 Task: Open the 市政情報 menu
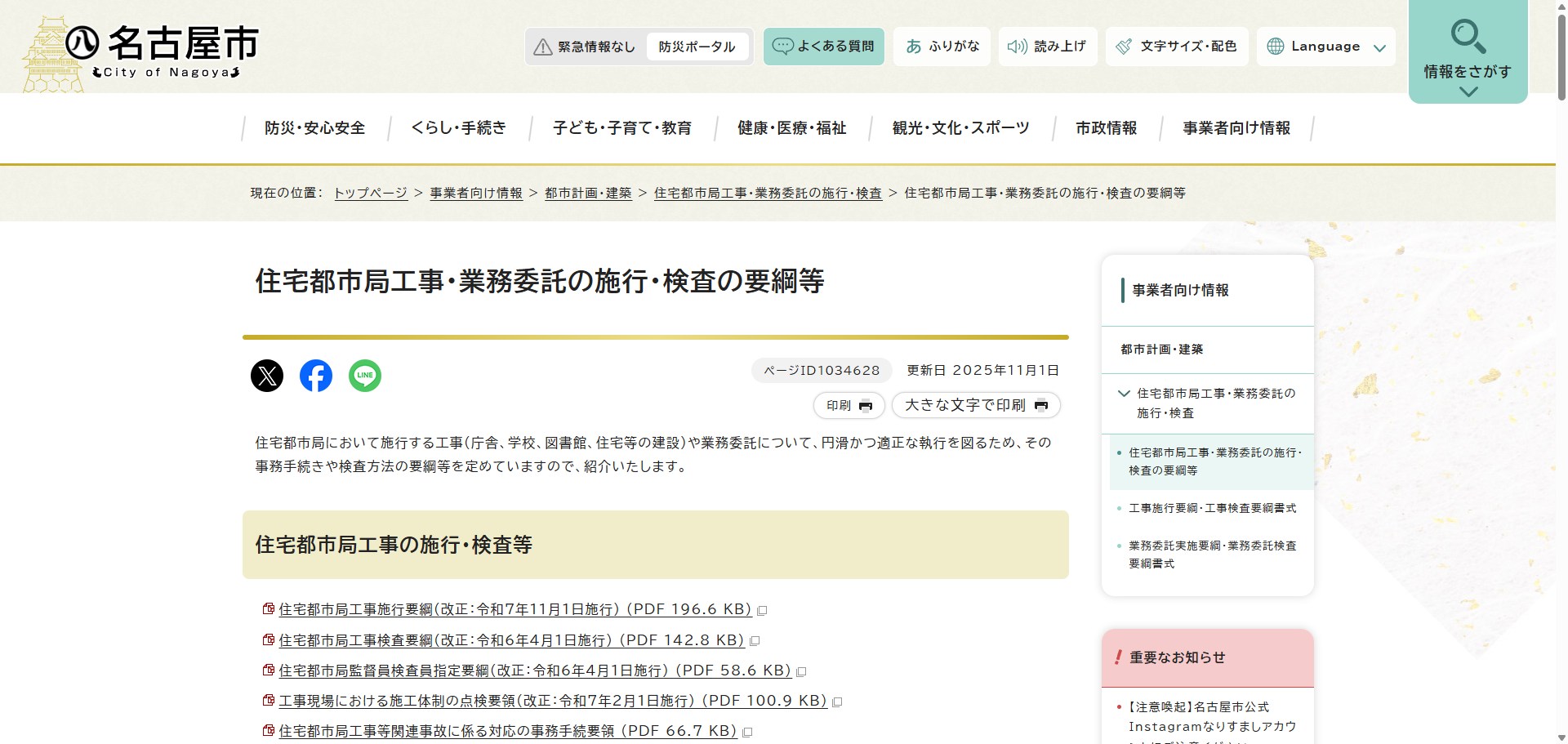(1106, 128)
